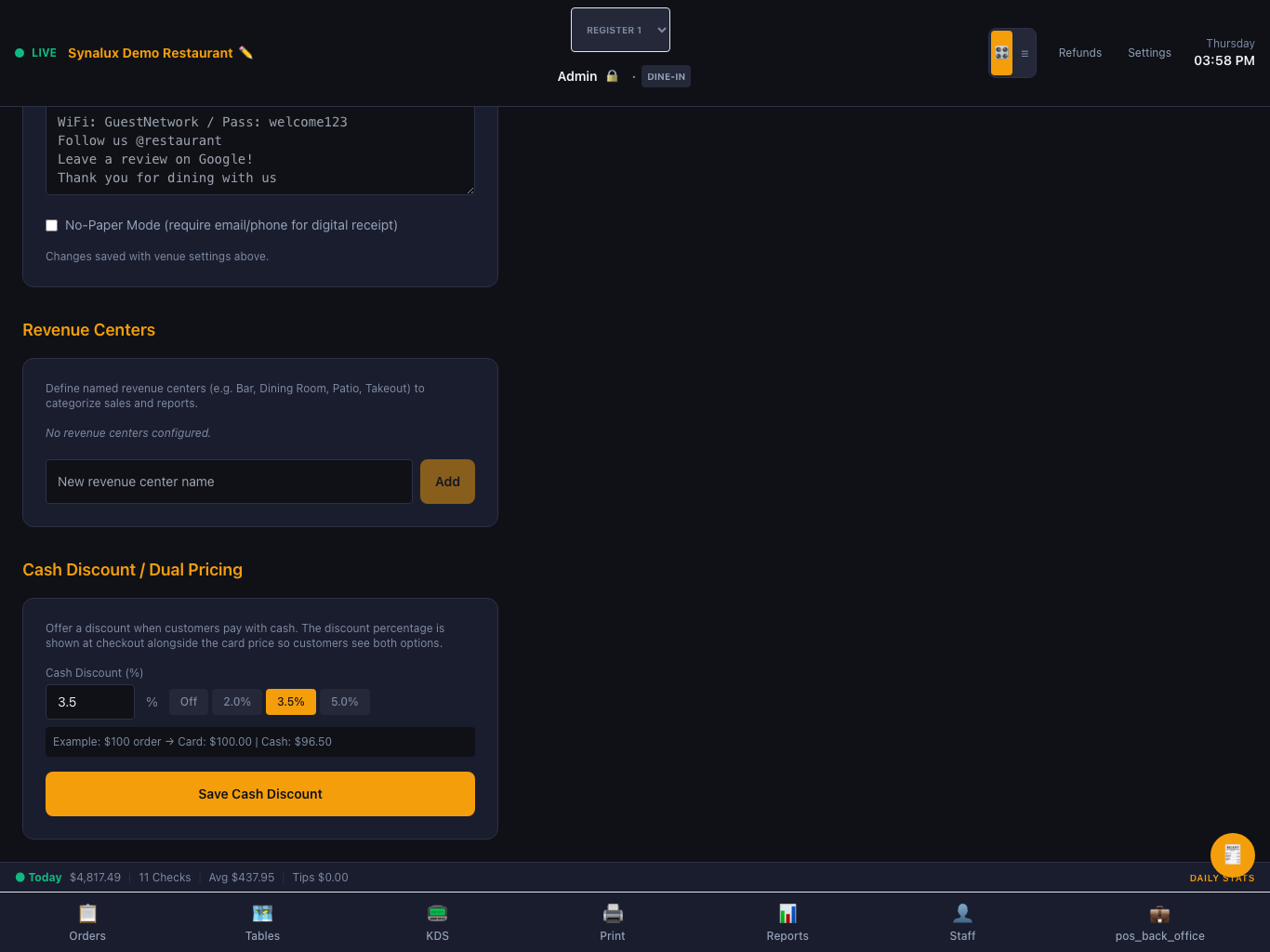Screen dimensions: 1270x952
Task: Open the Reports chart icon
Action: pos(787,913)
